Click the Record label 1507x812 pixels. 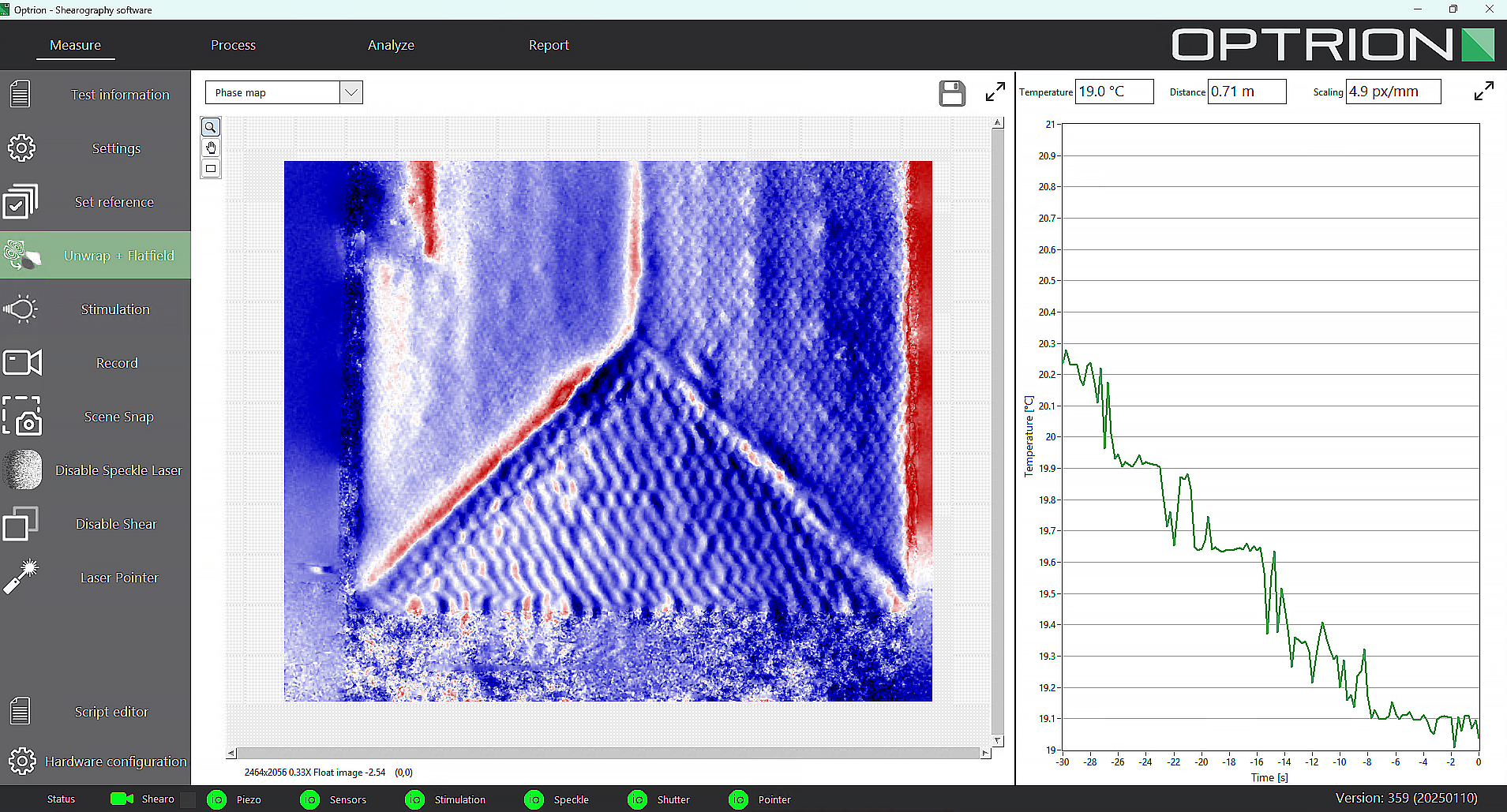pos(117,363)
